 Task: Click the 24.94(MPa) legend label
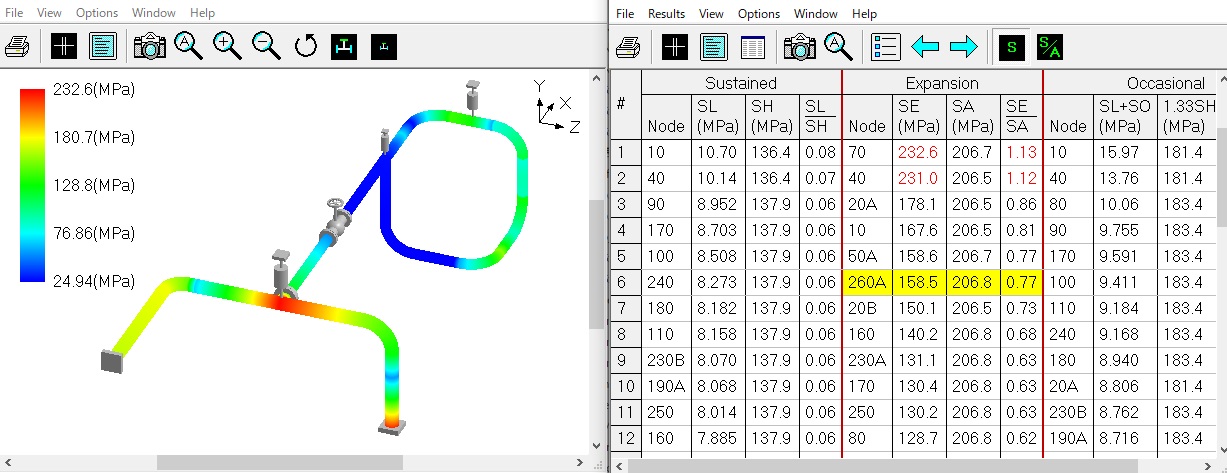94,280
